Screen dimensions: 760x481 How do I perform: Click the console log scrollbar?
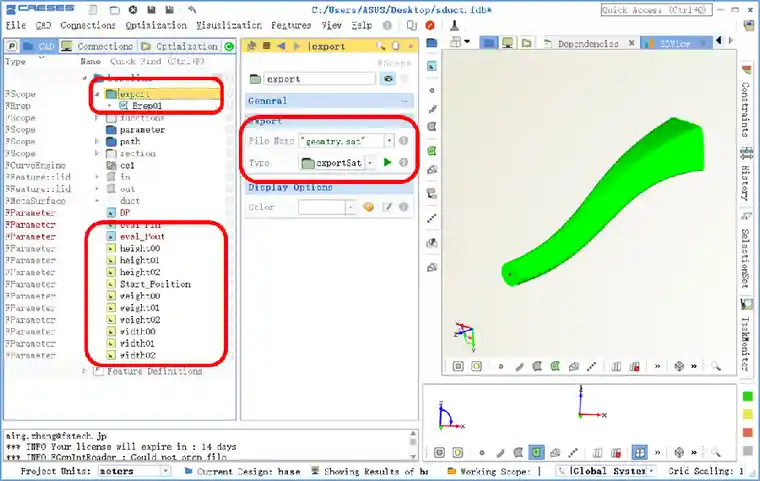click(413, 444)
